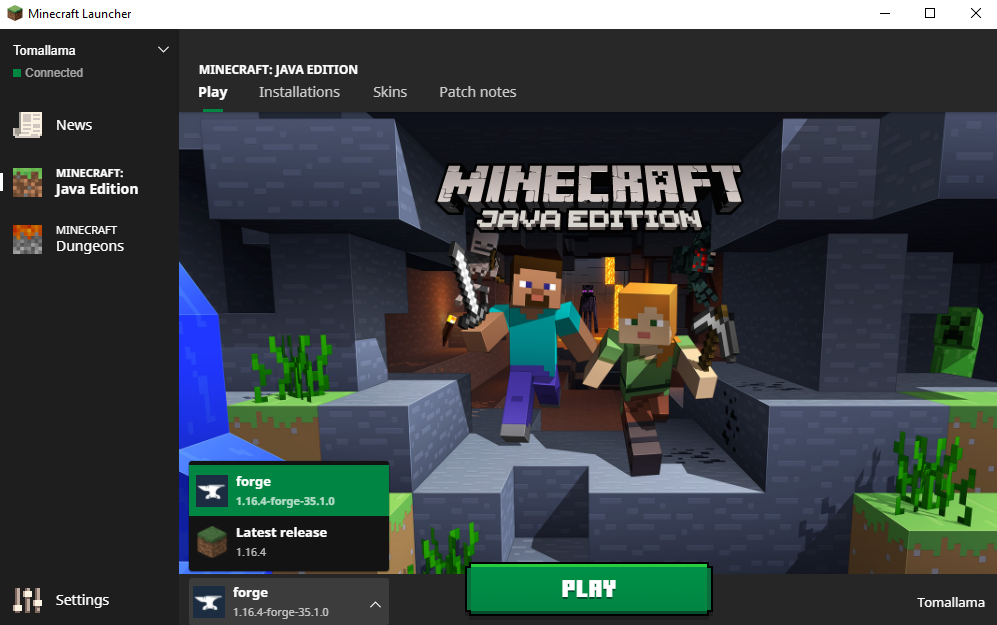Close the Minecraft Launcher window
This screenshot has width=997, height=625.
(x=975, y=13)
